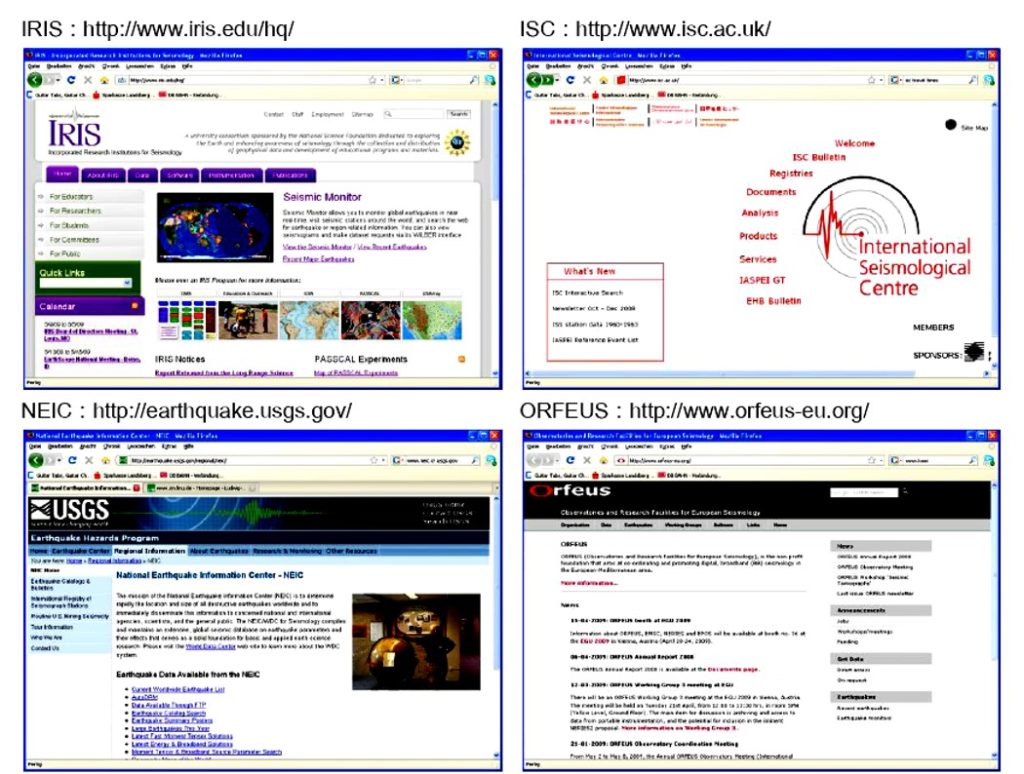Open Current Worldwide Earthquake List link on NEIC

[178, 689]
